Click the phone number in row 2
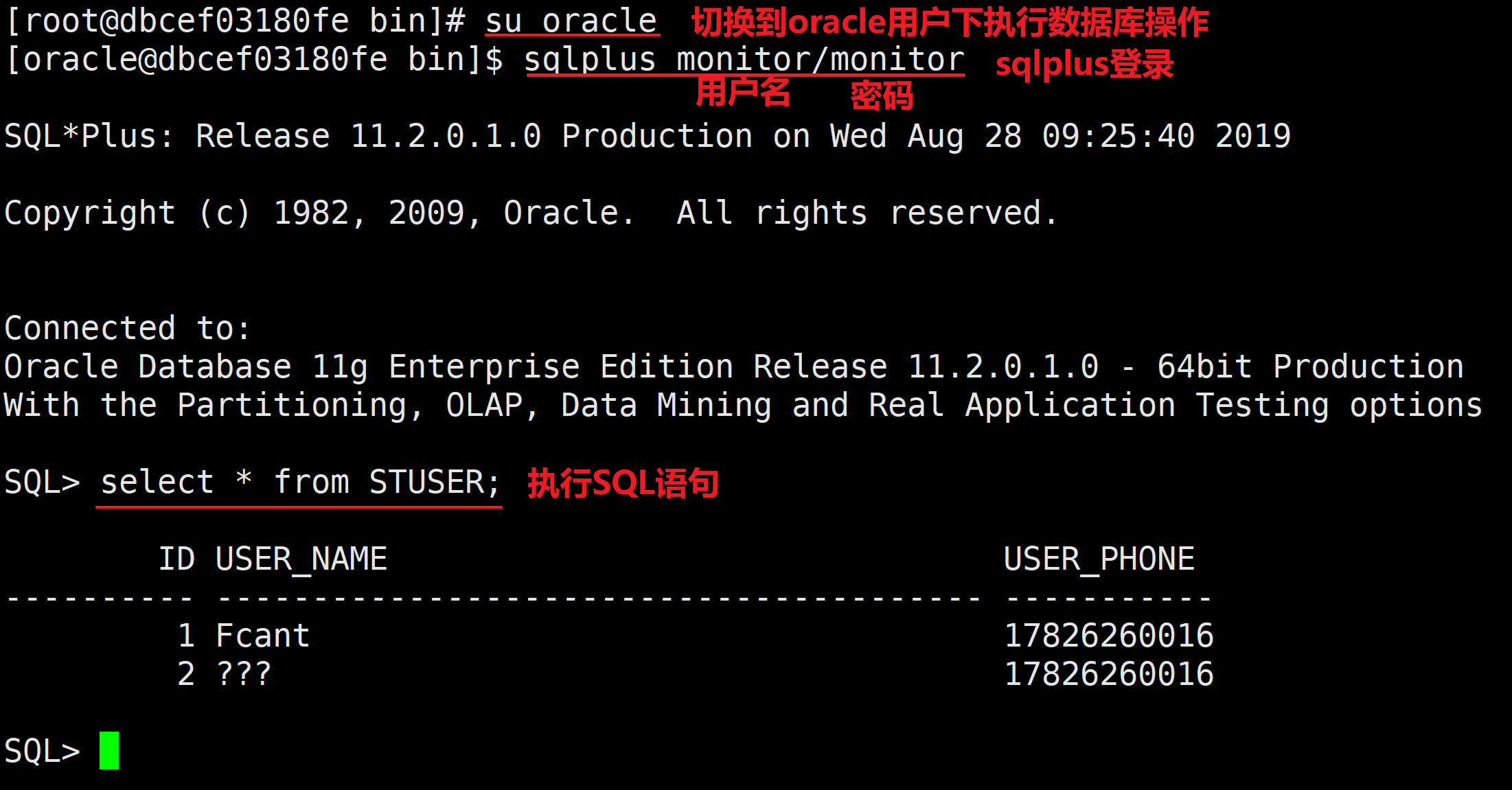The width and height of the screenshot is (1512, 790). pyautogui.click(x=1108, y=674)
